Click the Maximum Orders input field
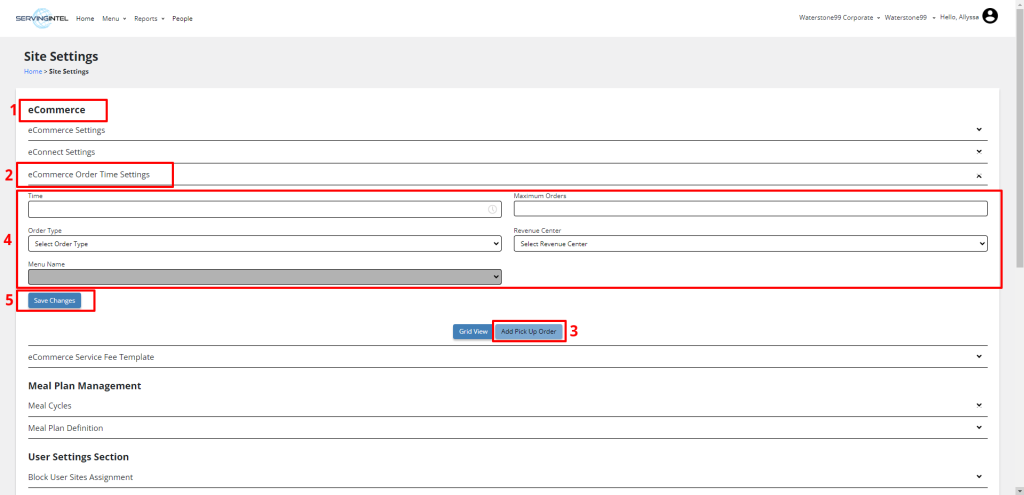 [750, 209]
